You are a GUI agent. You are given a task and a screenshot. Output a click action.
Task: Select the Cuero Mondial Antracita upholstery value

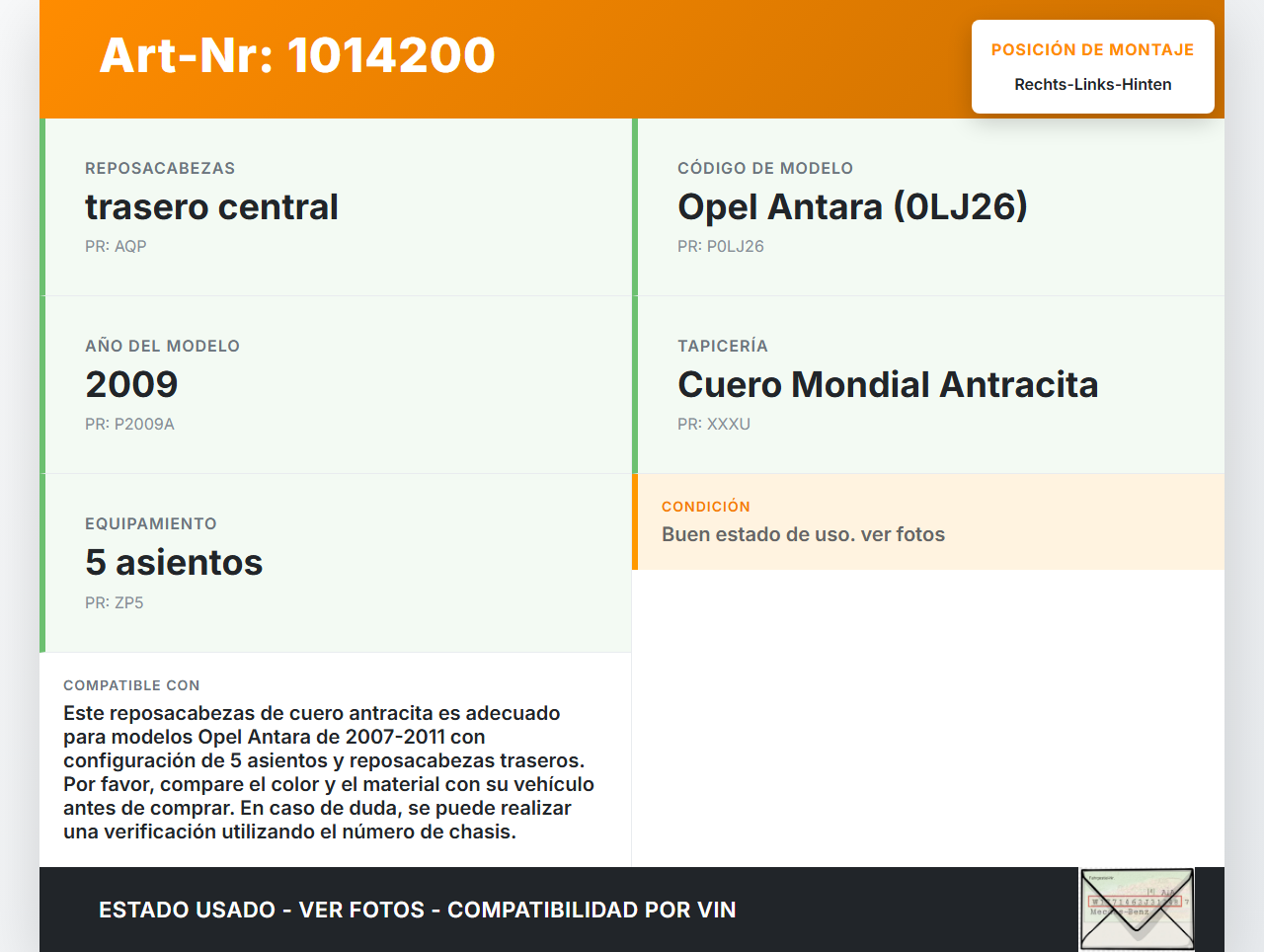coord(887,385)
